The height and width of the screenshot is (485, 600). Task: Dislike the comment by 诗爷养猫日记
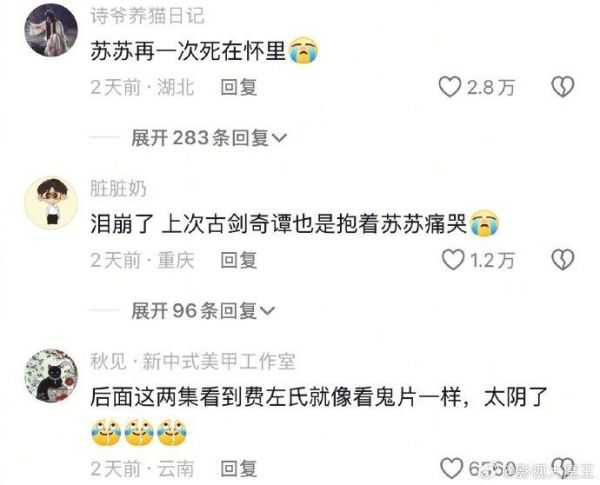tap(562, 87)
